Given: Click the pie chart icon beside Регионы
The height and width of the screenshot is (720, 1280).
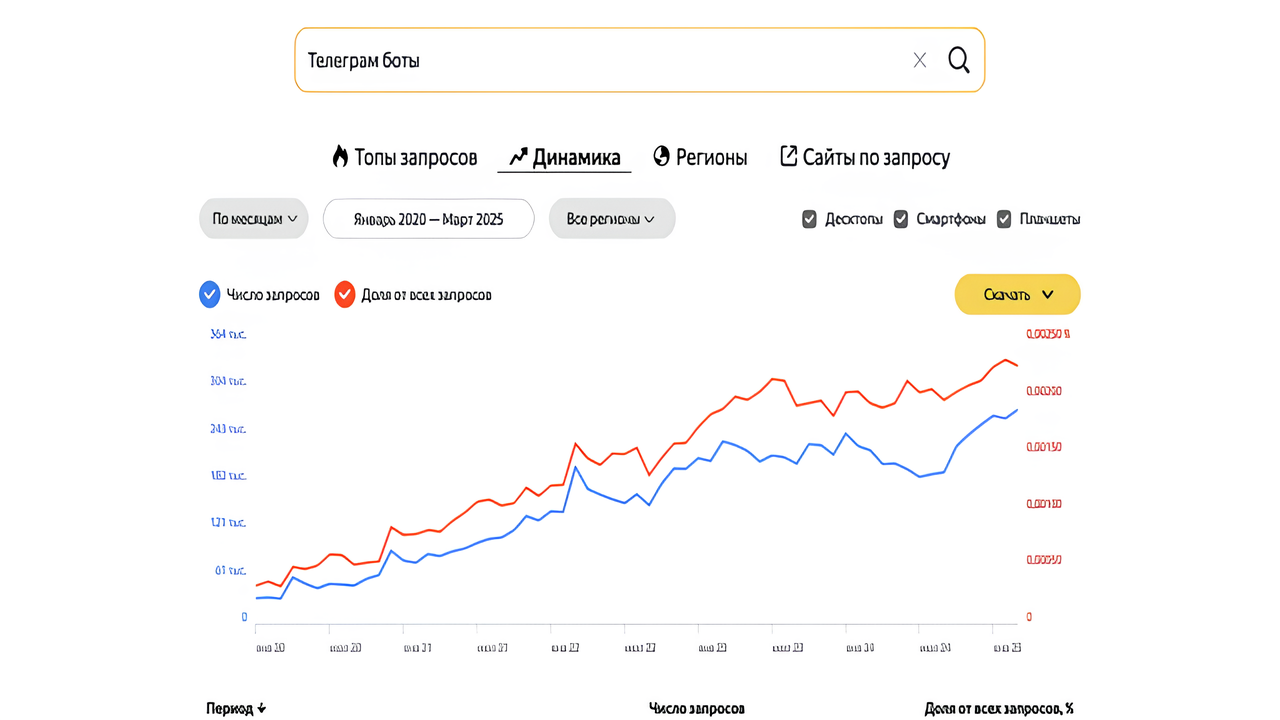Looking at the screenshot, I should coord(661,156).
